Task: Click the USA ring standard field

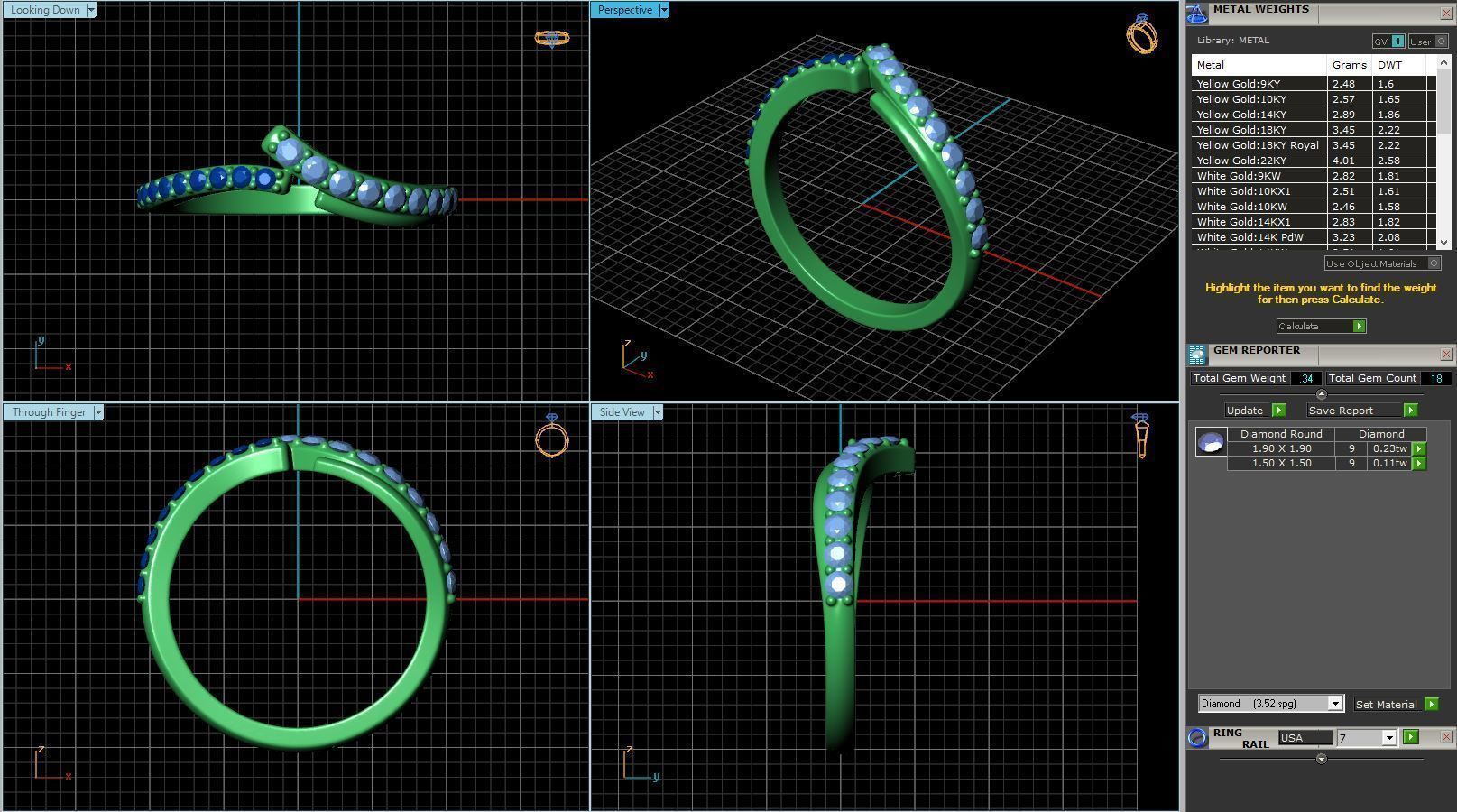Action: pyautogui.click(x=1305, y=737)
